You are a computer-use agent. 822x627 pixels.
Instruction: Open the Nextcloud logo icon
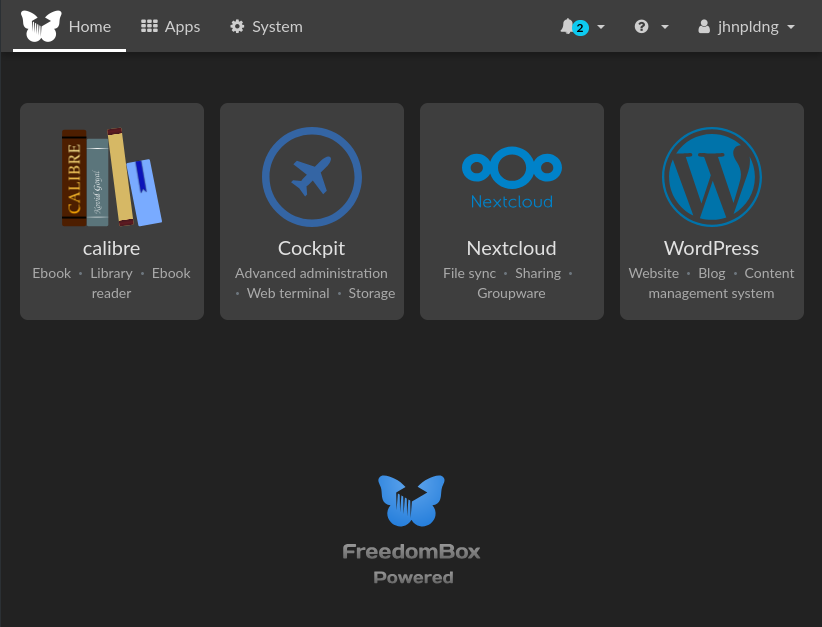tap(512, 177)
